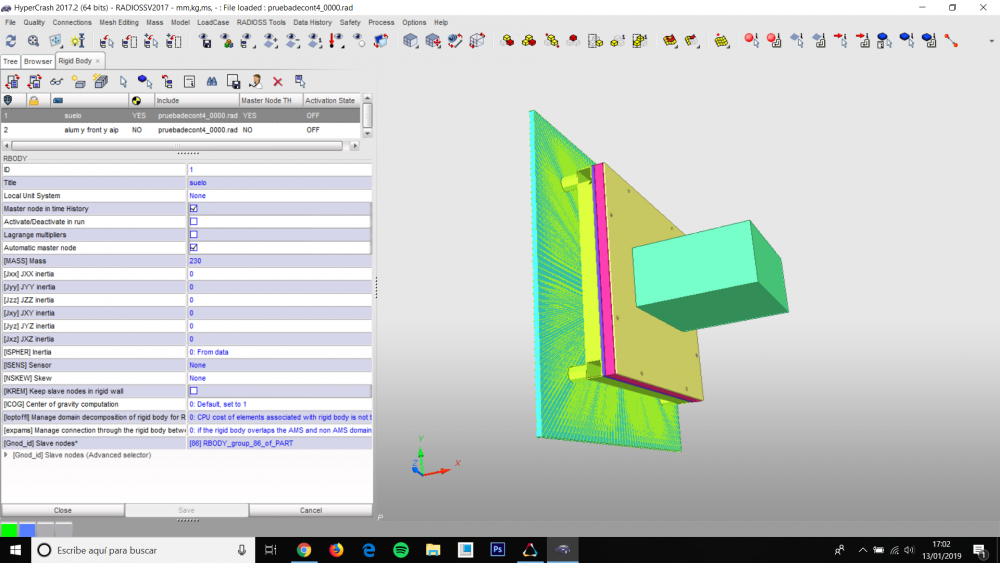Uncheck Master node in time History

coord(194,208)
